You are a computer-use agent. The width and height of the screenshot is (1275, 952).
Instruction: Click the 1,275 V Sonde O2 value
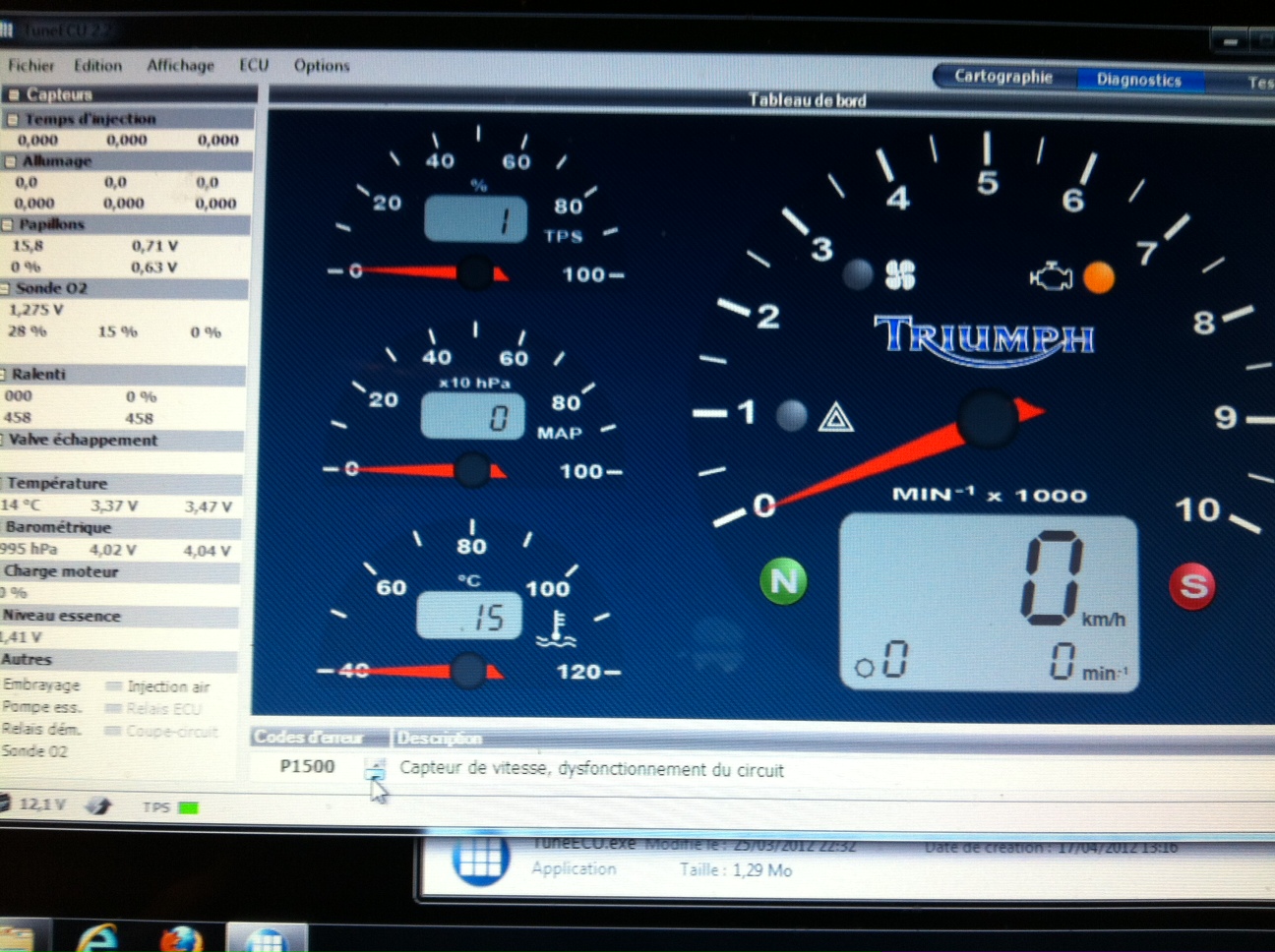[x=35, y=310]
